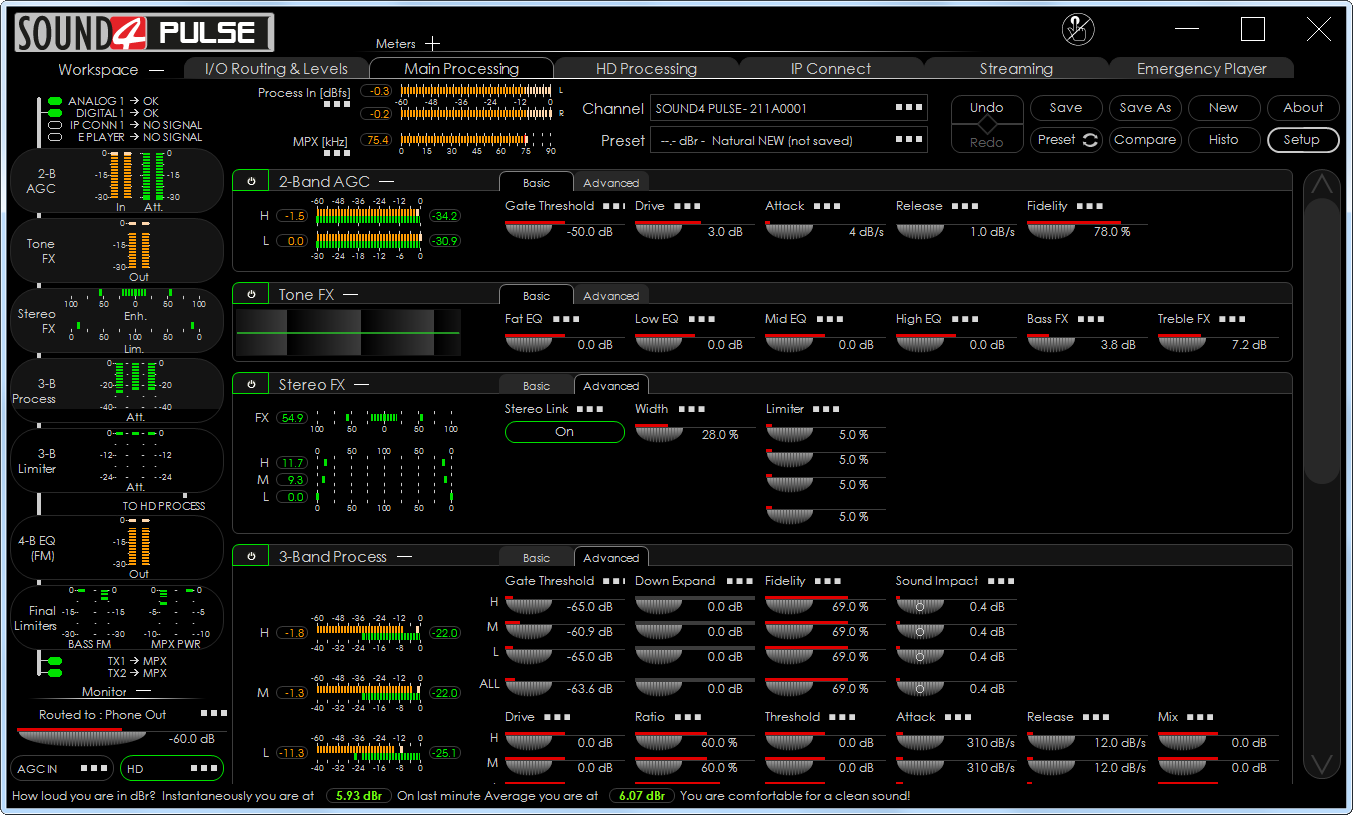Open the Setup button
Viewport: 1353px width, 815px height.
(x=1302, y=140)
